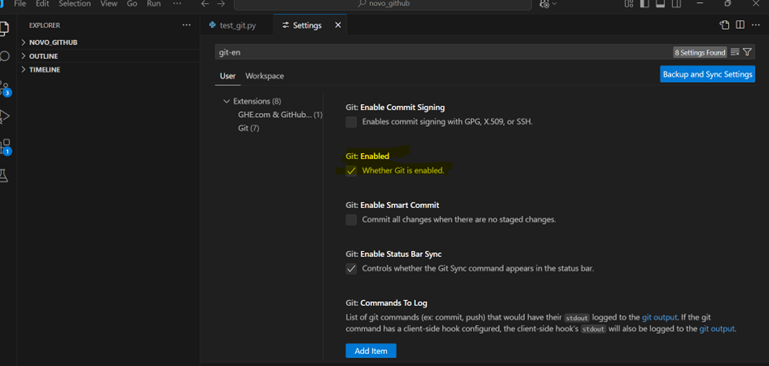Click the Explorer panel more actions ellipsis
This screenshot has width=769, height=366.
(x=186, y=25)
